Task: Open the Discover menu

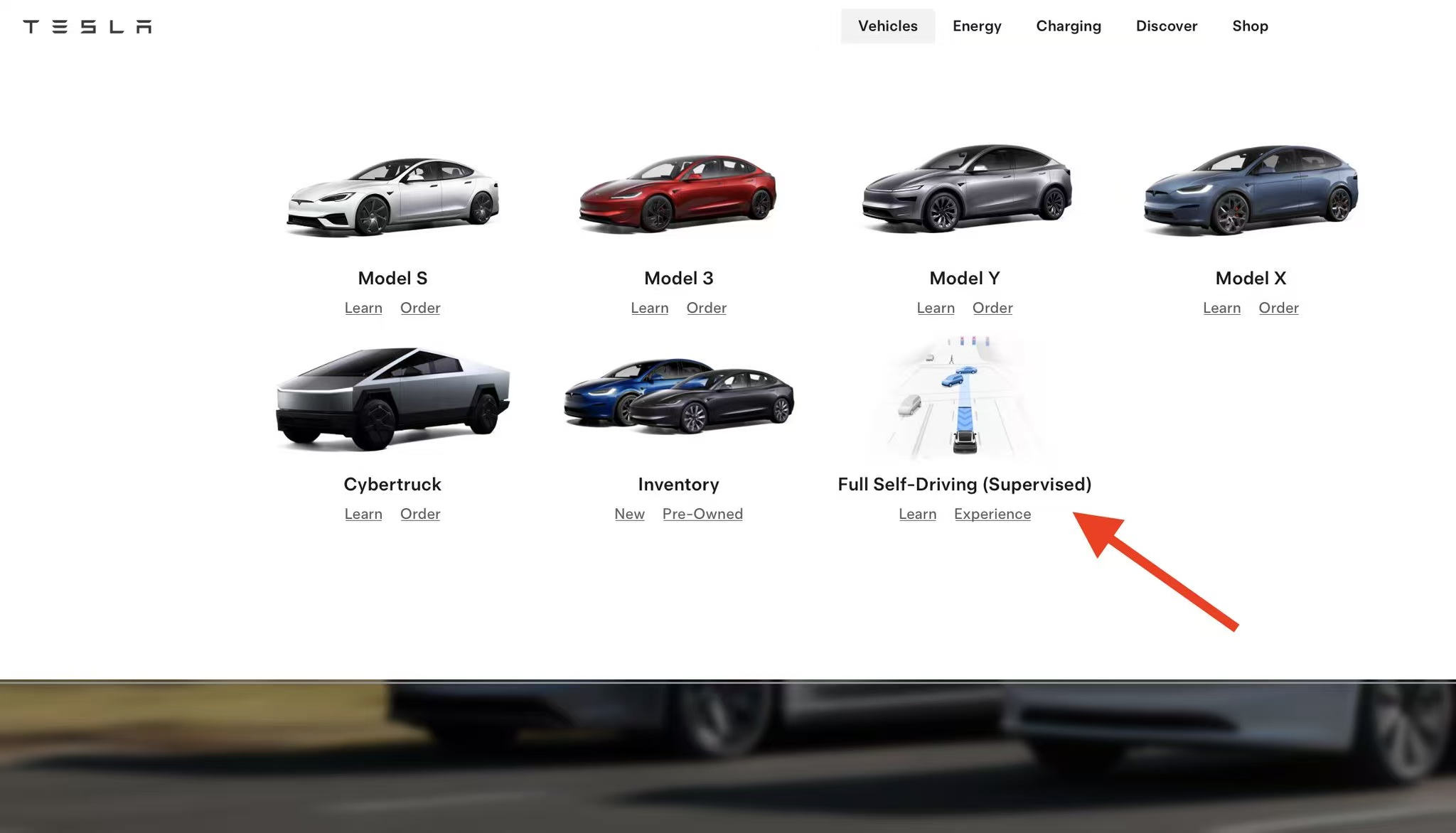Action: point(1166,26)
